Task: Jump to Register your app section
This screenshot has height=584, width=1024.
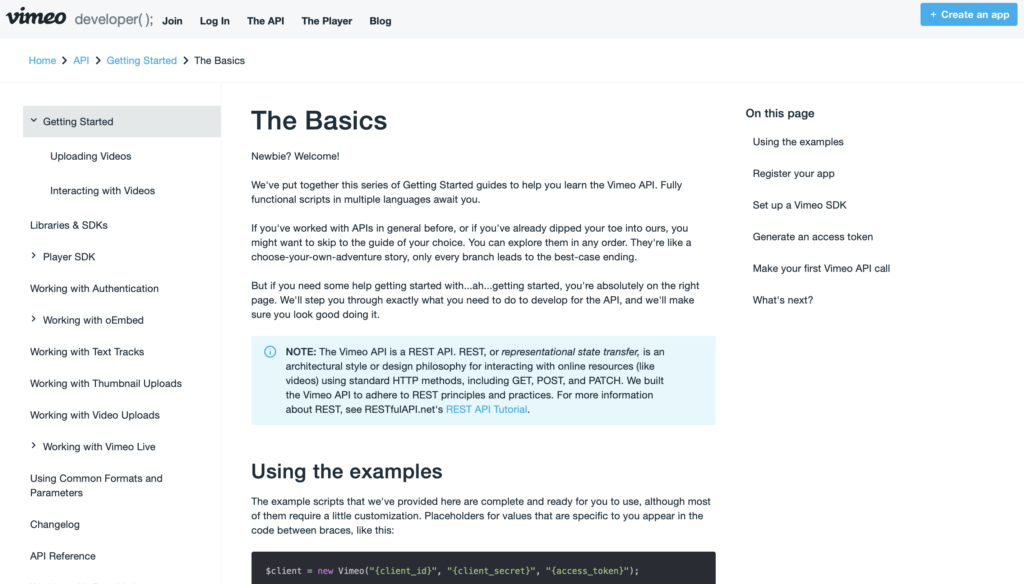Action: 793,174
